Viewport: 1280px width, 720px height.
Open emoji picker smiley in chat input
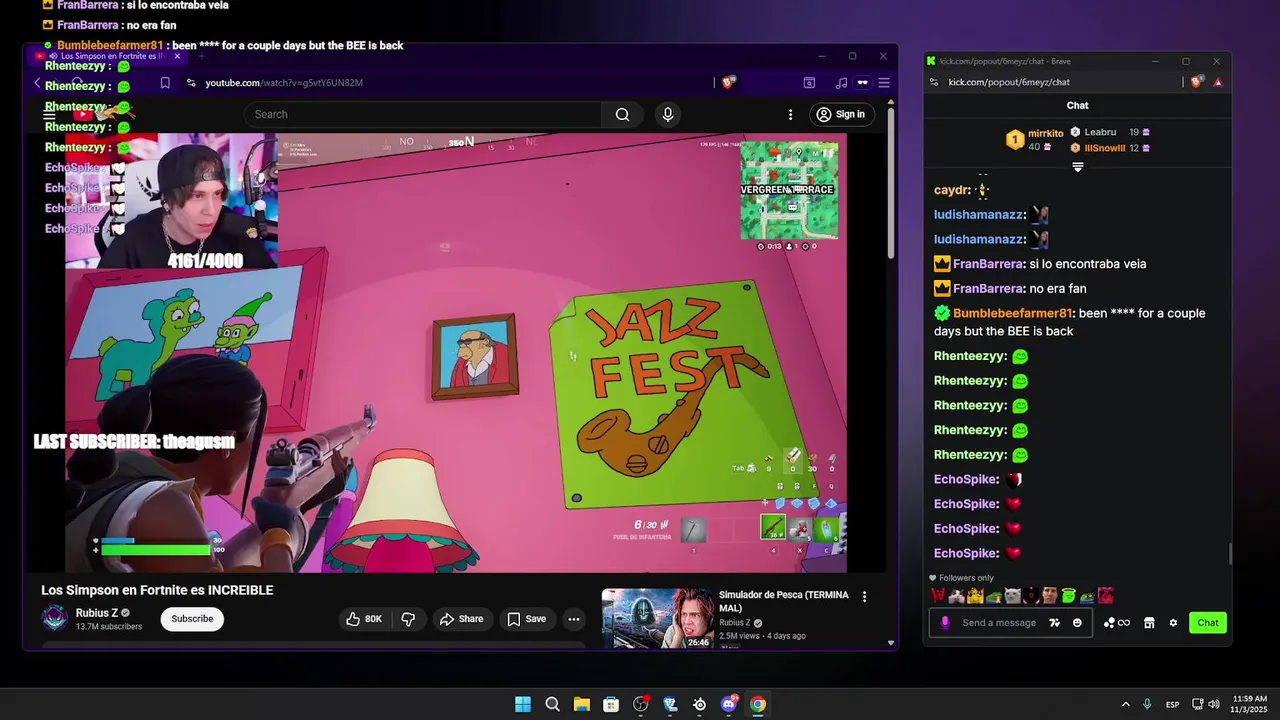[x=1077, y=623]
